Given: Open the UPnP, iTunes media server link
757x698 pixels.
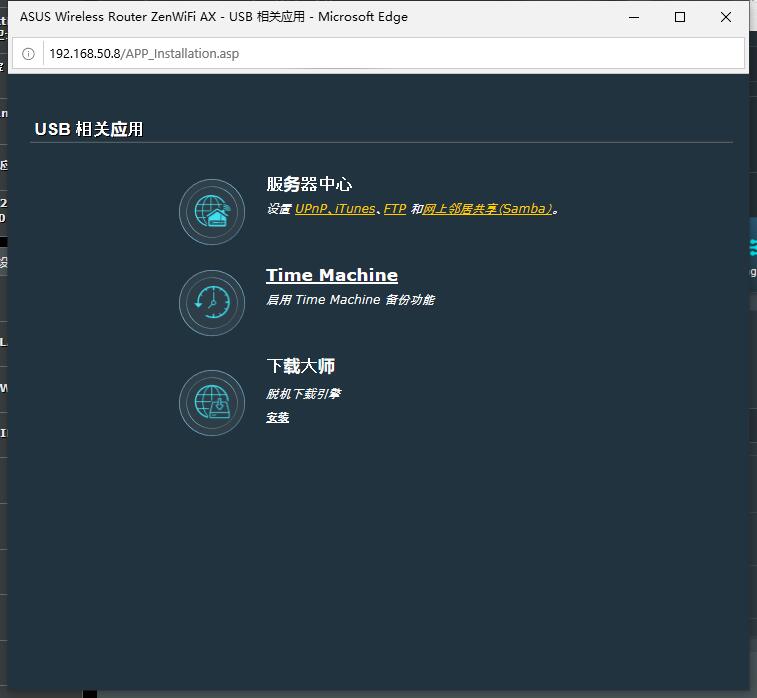Looking at the screenshot, I should coord(335,209).
